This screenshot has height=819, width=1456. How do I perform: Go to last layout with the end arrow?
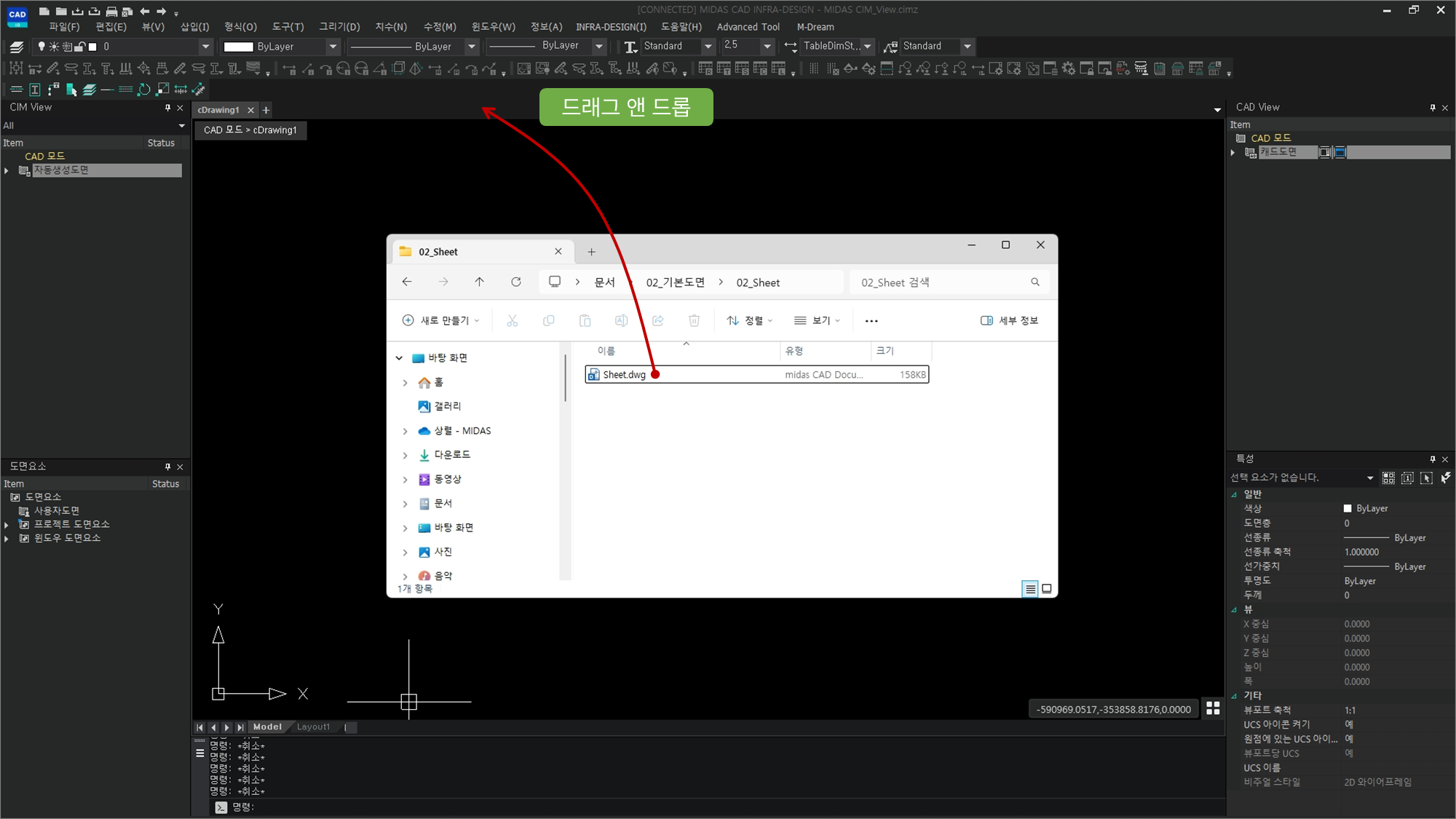[240, 727]
